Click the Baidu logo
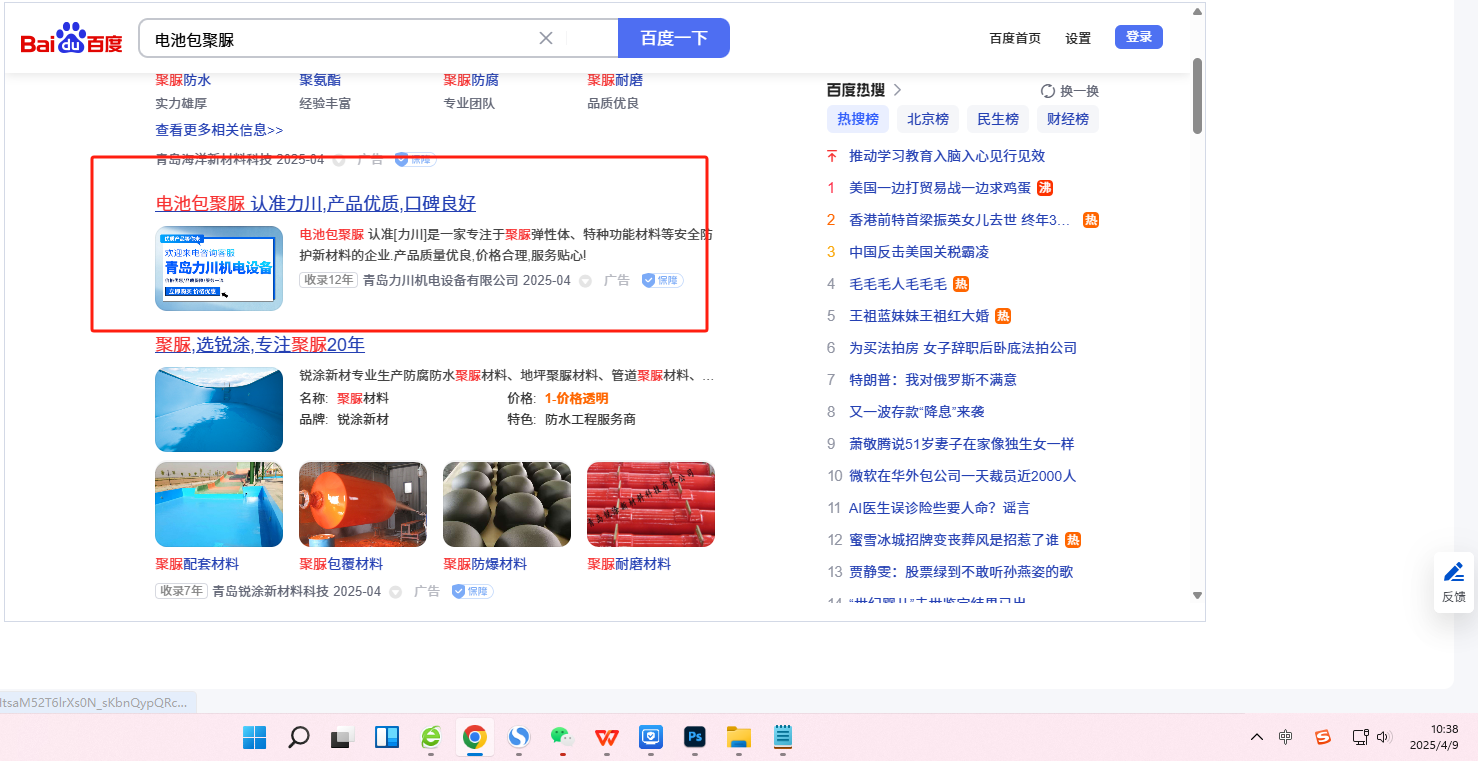 tap(71, 40)
